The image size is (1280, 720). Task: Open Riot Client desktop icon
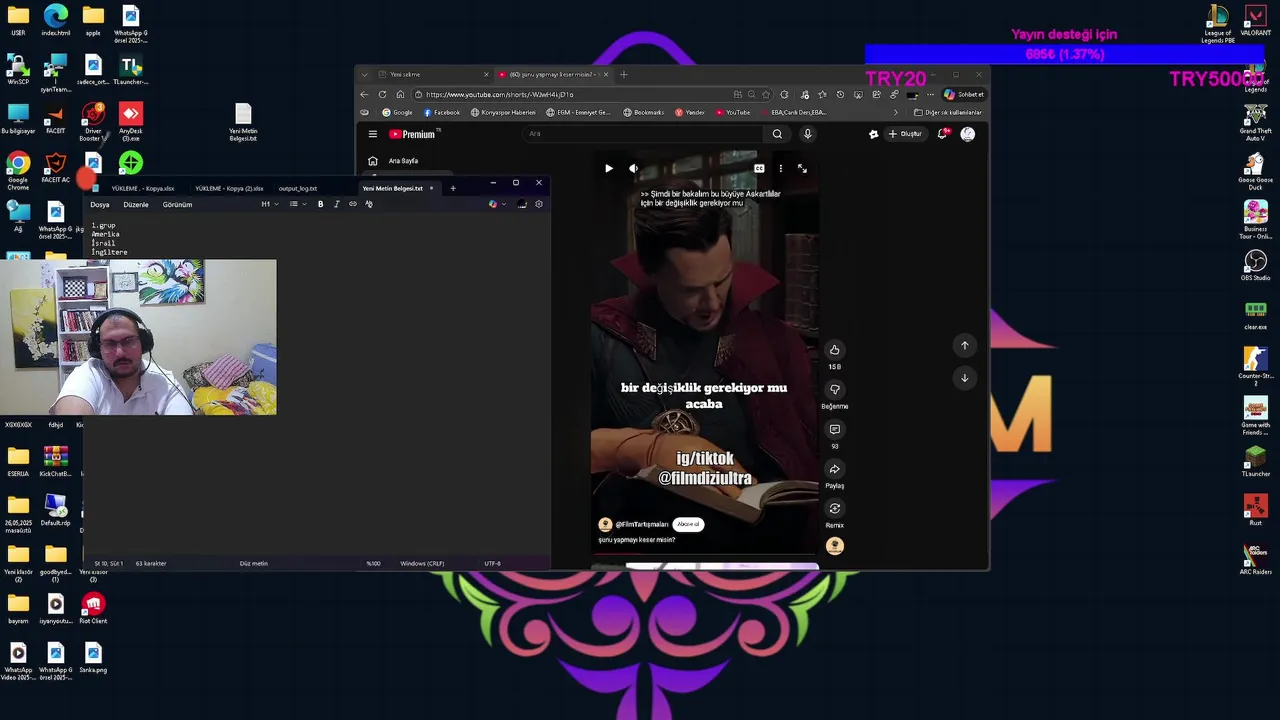[93, 609]
